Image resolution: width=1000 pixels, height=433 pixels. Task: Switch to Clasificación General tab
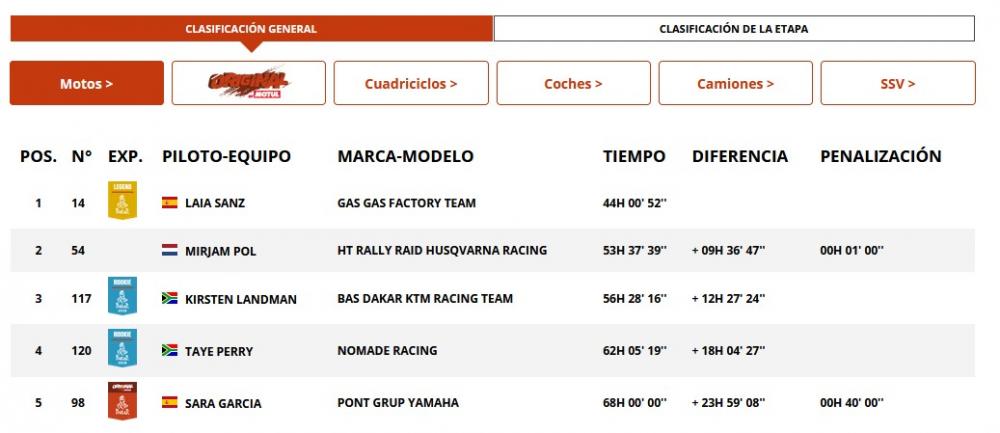click(251, 29)
